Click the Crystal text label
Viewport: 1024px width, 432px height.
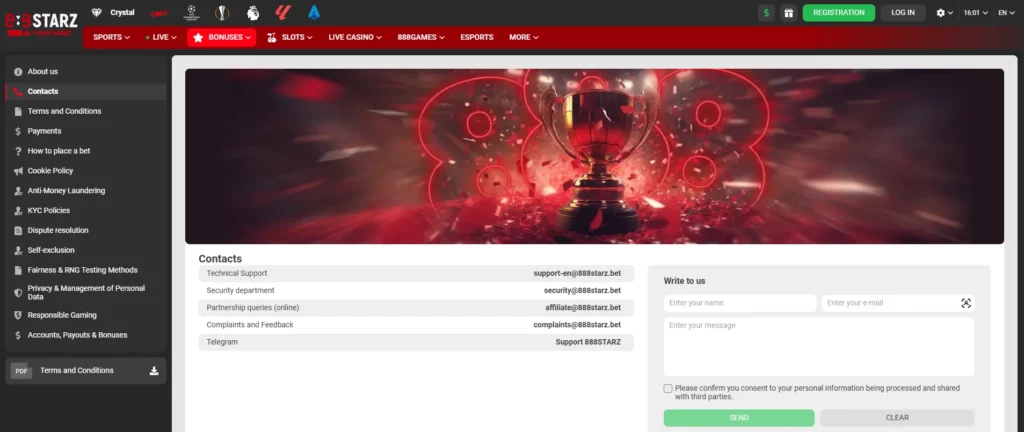[122, 12]
